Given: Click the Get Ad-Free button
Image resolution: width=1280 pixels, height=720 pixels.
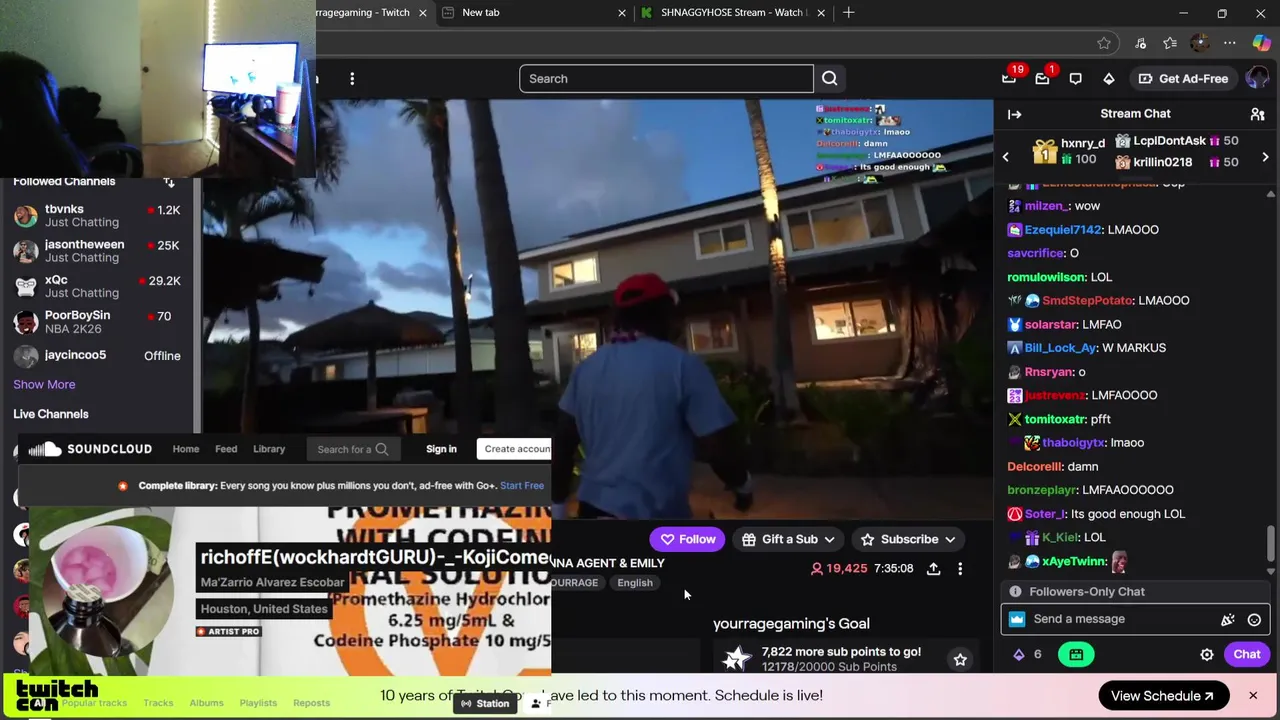Looking at the screenshot, I should [x=1182, y=79].
